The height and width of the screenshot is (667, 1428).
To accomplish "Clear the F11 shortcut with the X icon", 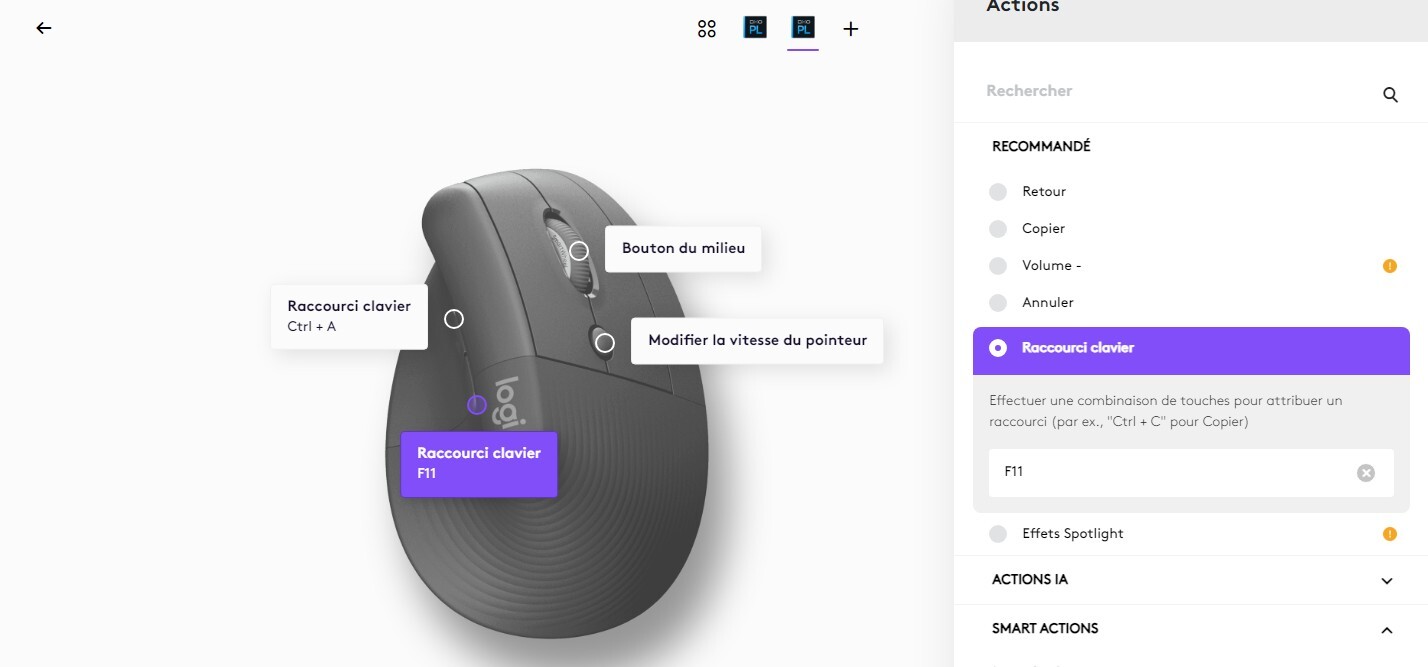I will pos(1365,473).
